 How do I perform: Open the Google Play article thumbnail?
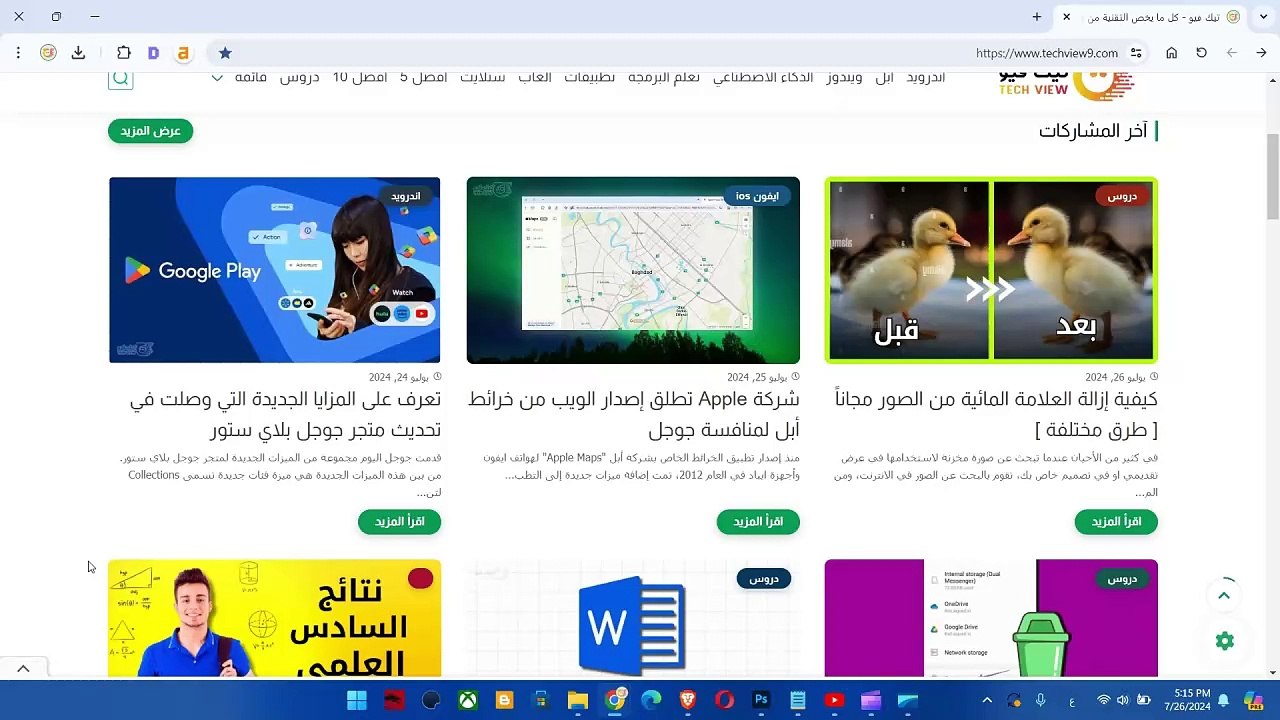click(275, 270)
